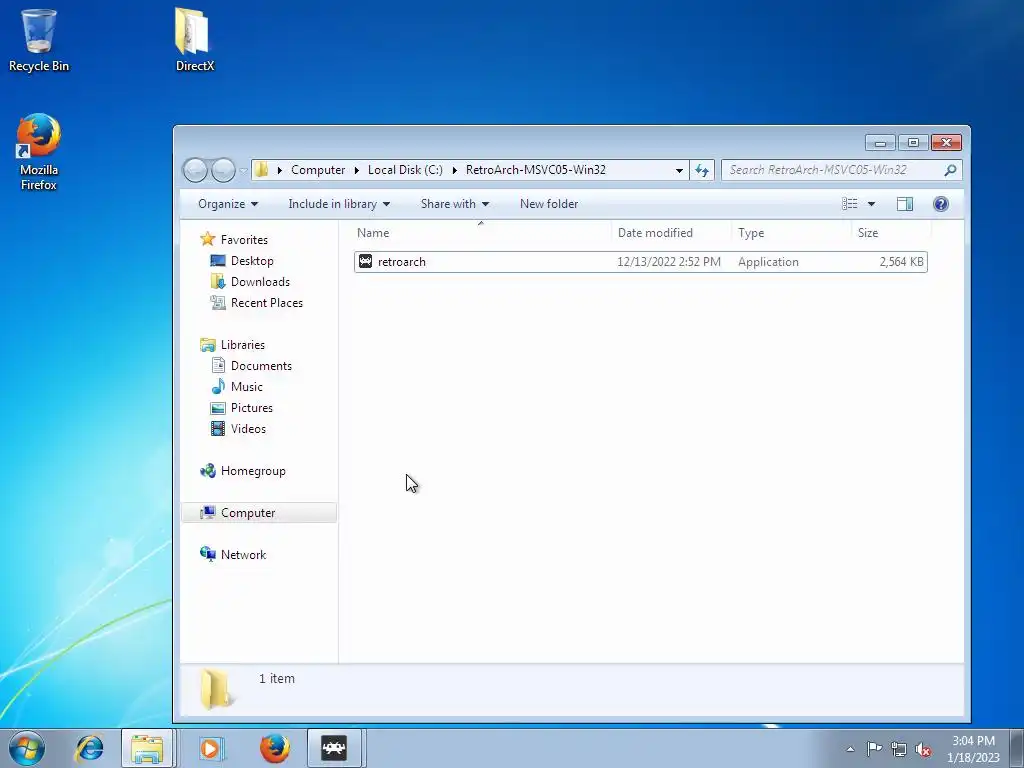This screenshot has width=1024, height=768.
Task: Go forward with the Explorer forward arrow
Action: [x=223, y=170]
